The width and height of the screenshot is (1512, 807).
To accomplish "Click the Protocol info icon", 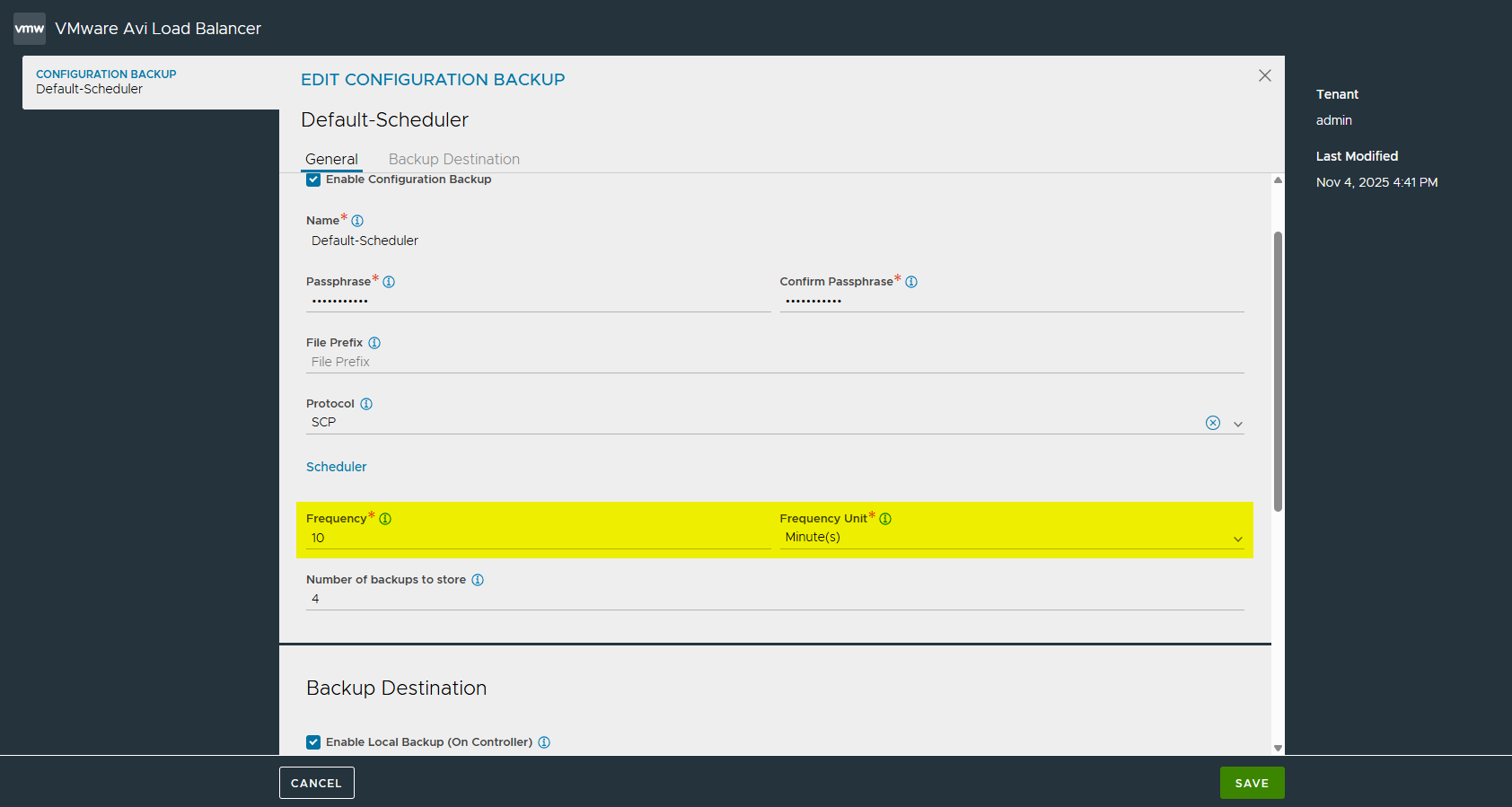I will [x=366, y=404].
